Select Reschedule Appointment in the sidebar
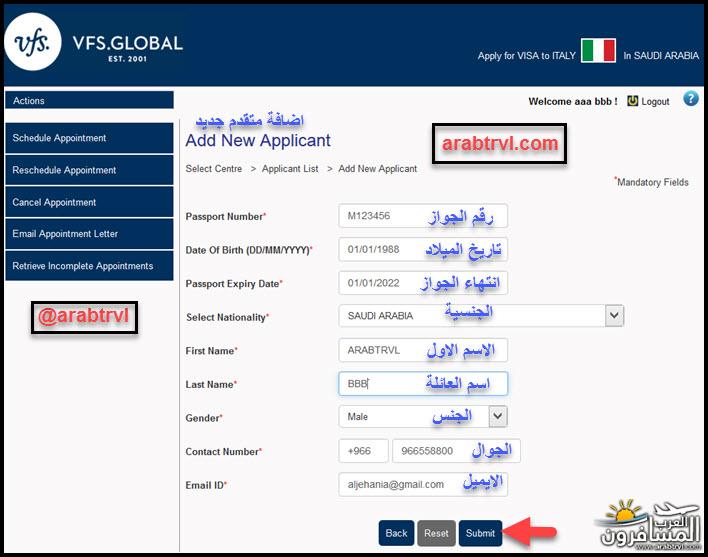 89,170
